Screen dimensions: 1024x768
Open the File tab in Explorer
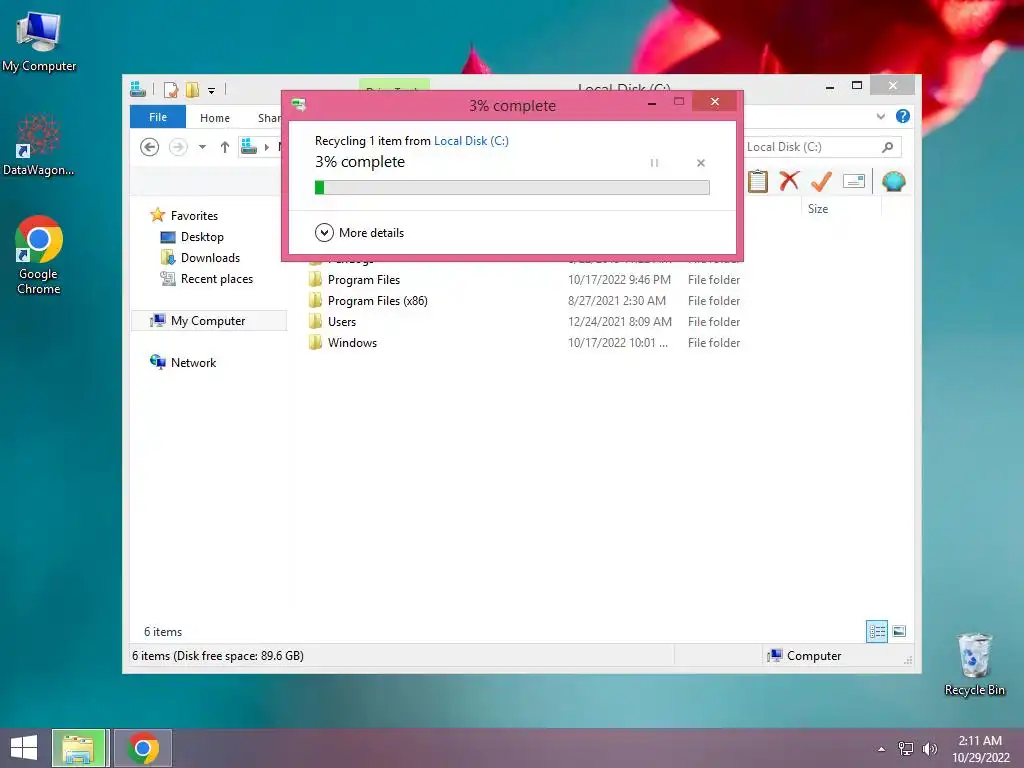point(157,117)
